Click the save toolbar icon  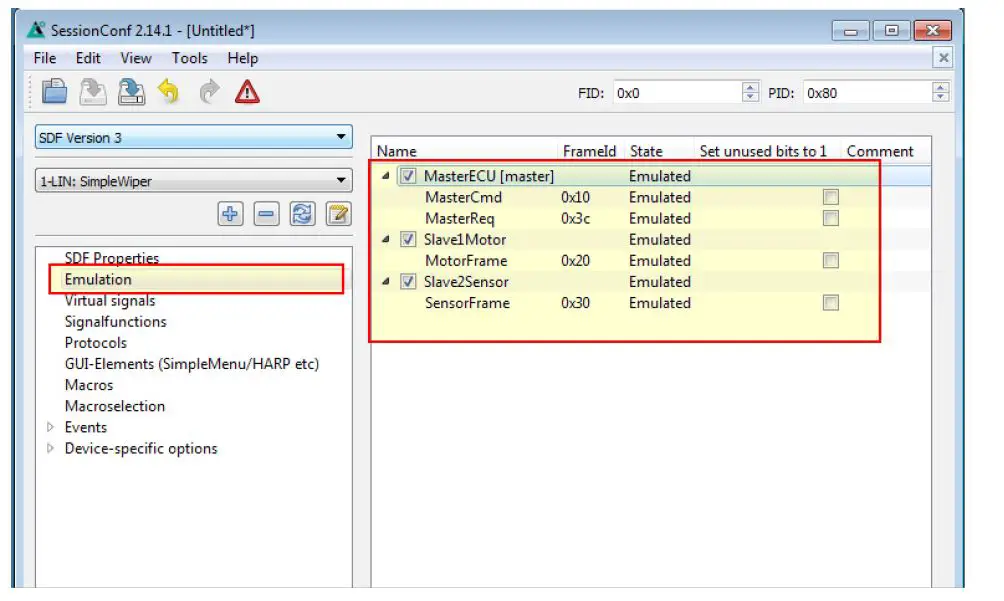tap(93, 92)
